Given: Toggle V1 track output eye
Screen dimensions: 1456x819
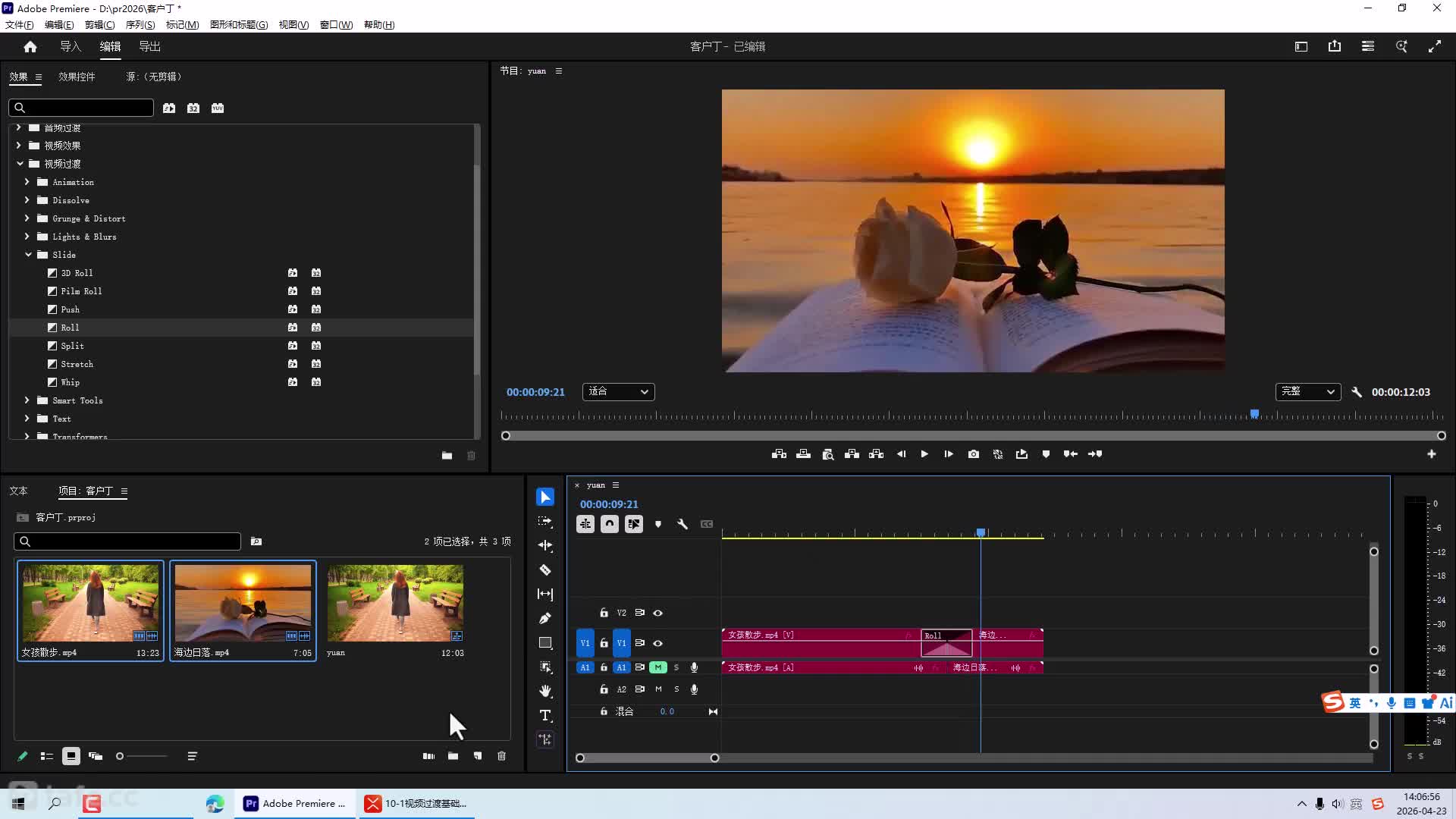Looking at the screenshot, I should tap(658, 643).
